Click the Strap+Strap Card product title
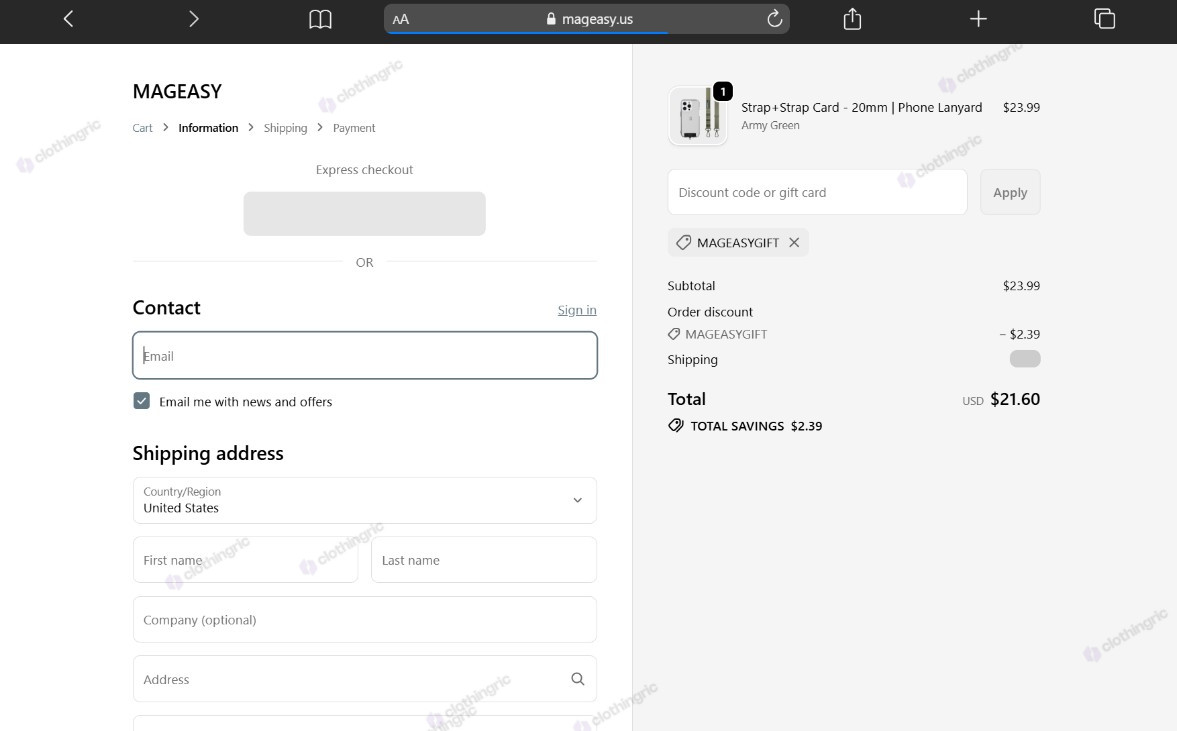Screen dimensions: 1177x731 [x=861, y=107]
